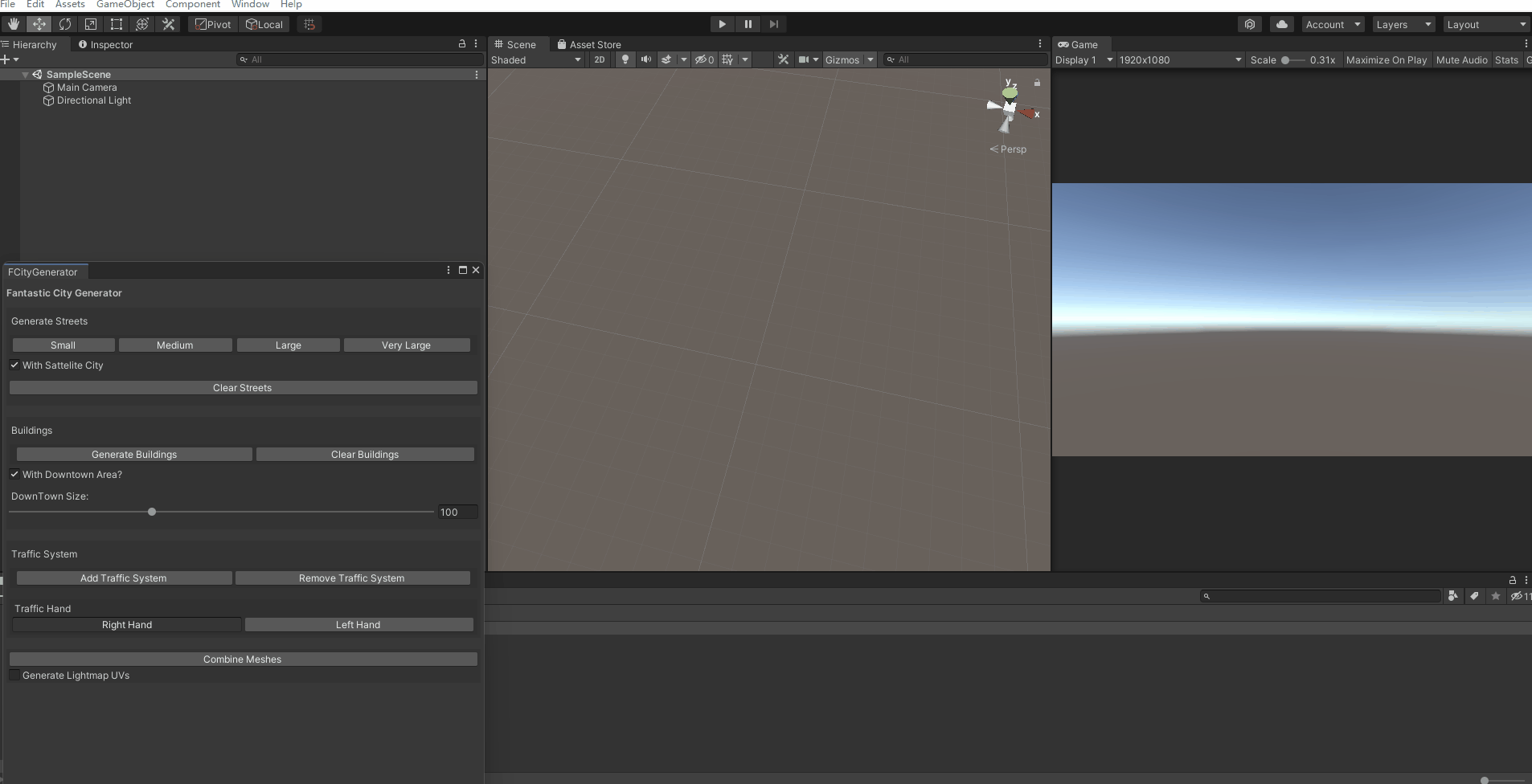Select the Scale tool
The width and height of the screenshot is (1532, 784).
pos(91,24)
